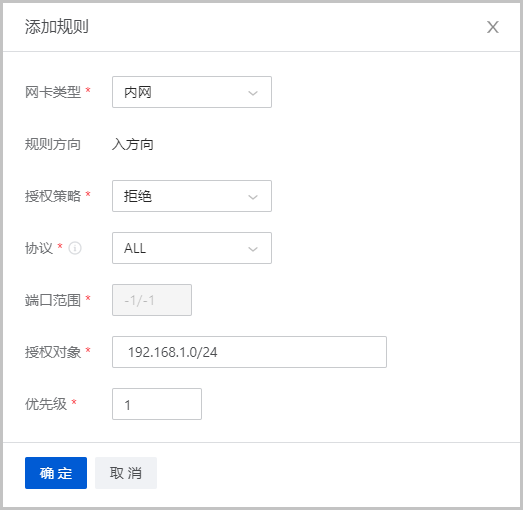523x510 pixels.
Task: Expand the 协议 dropdown showing ALL
Action: point(192,248)
